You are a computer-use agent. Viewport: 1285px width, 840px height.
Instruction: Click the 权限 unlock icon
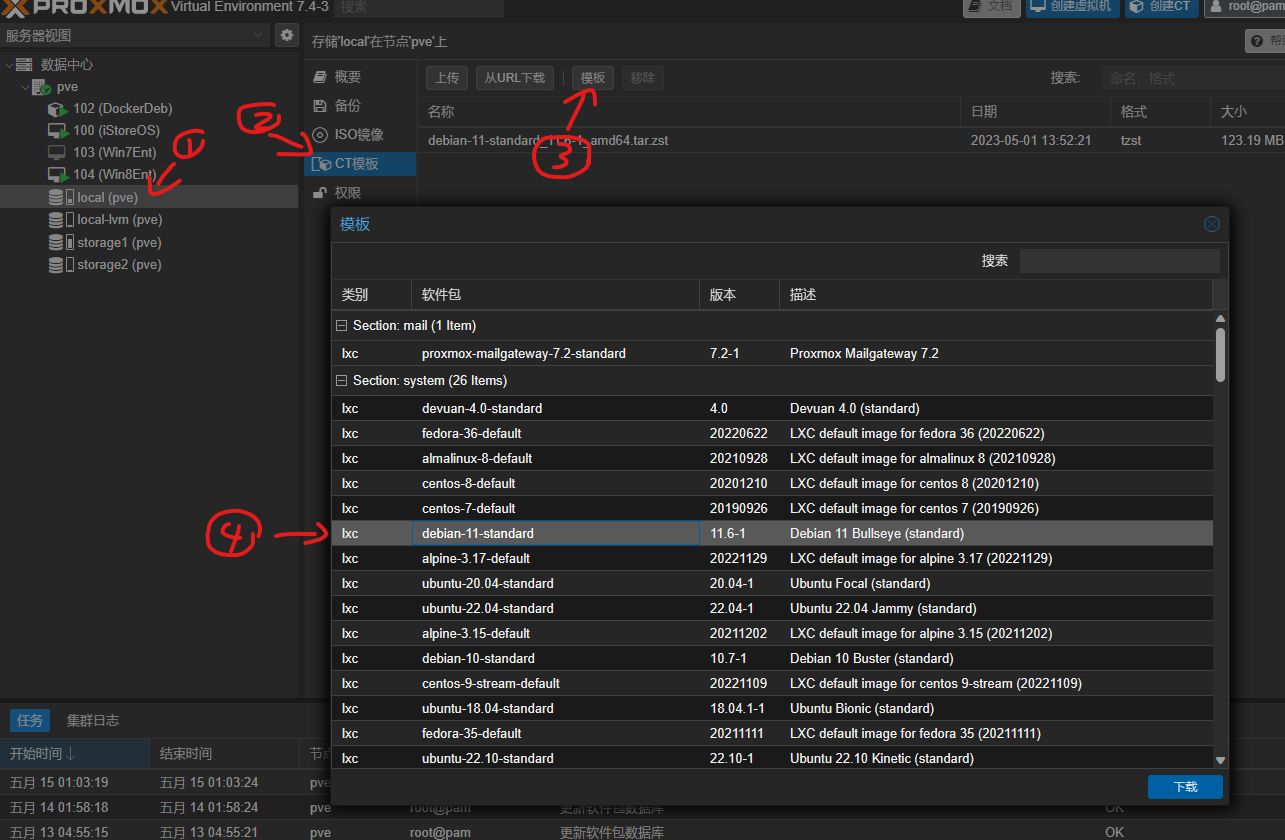[x=320, y=192]
